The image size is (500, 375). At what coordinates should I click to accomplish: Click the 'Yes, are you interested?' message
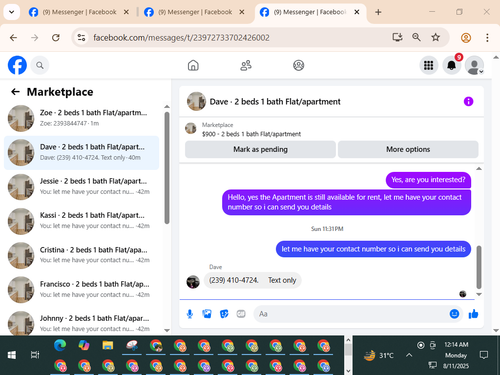pos(428,180)
